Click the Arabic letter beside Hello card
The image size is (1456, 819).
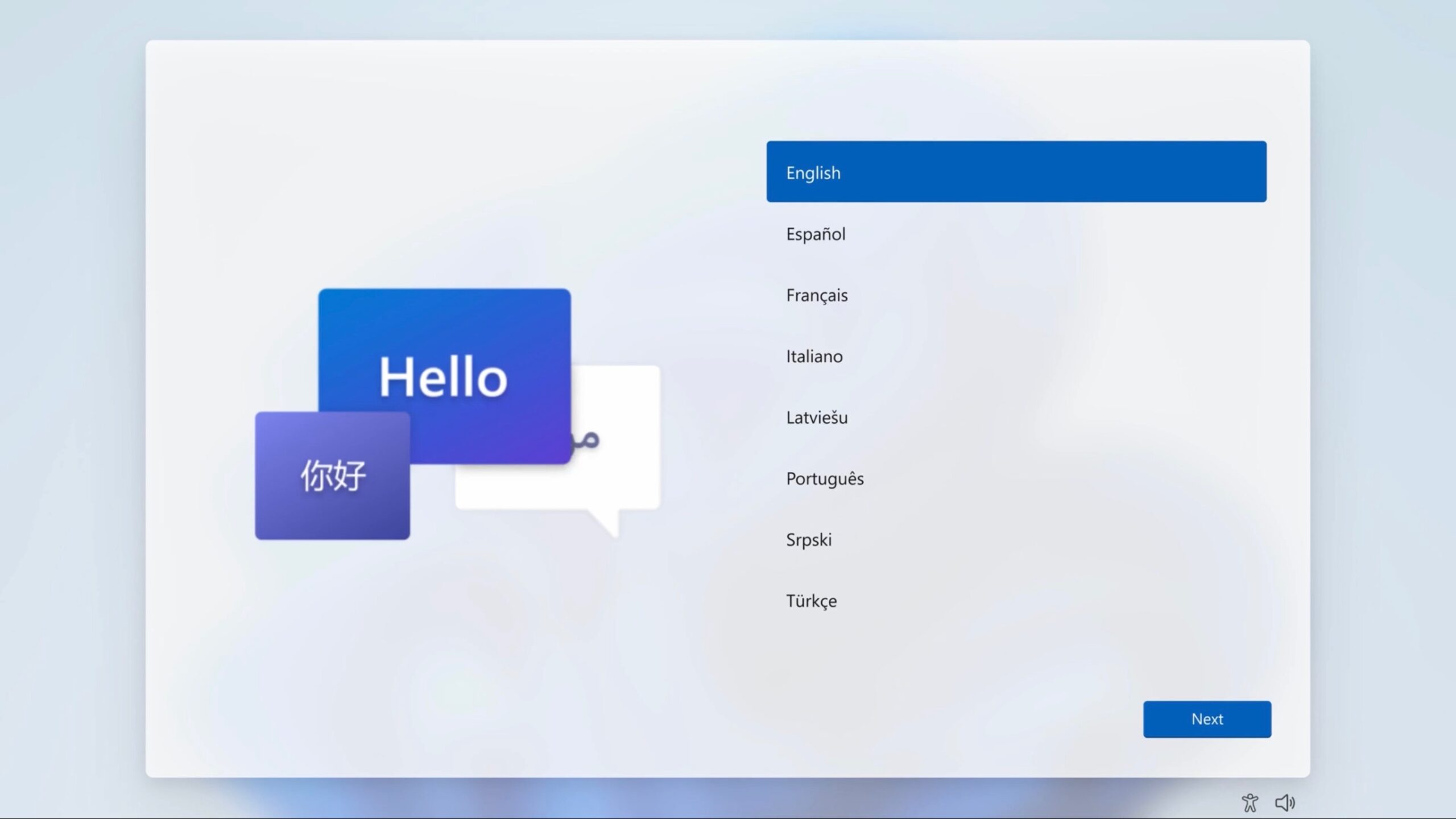pos(589,439)
